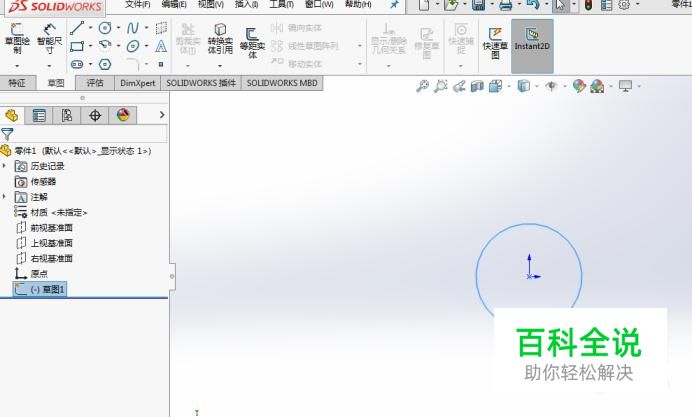Viewport: 692px width, 417px height.
Task: Select the Line sketch tool
Action: [x=77, y=28]
